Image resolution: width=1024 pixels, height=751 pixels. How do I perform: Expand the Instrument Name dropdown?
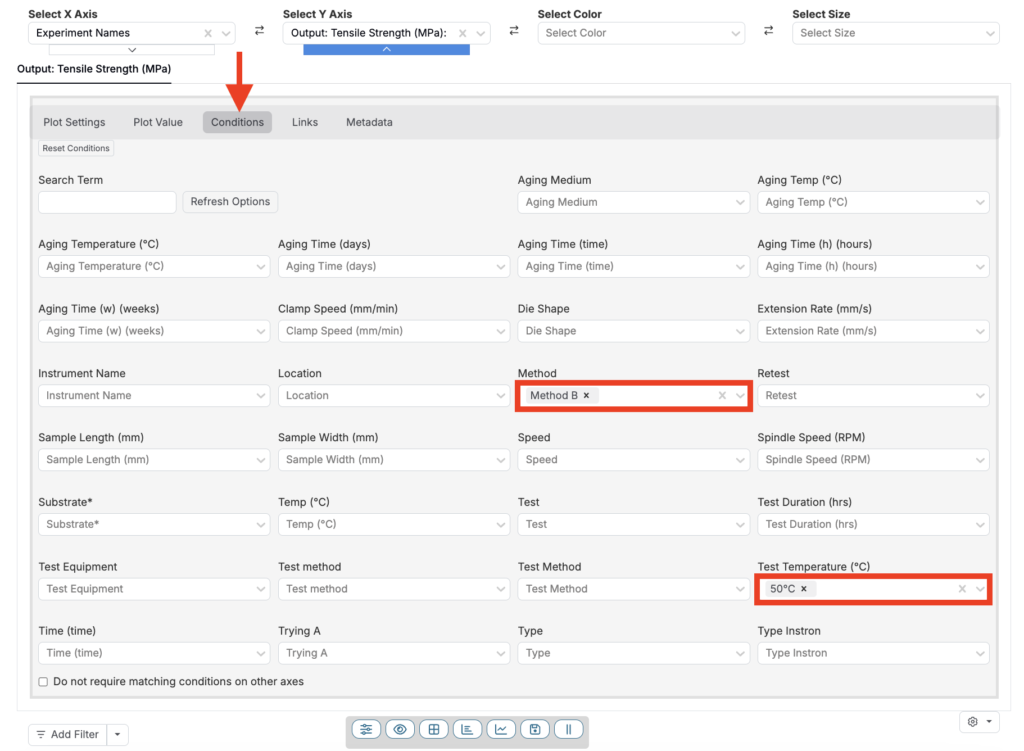click(153, 396)
